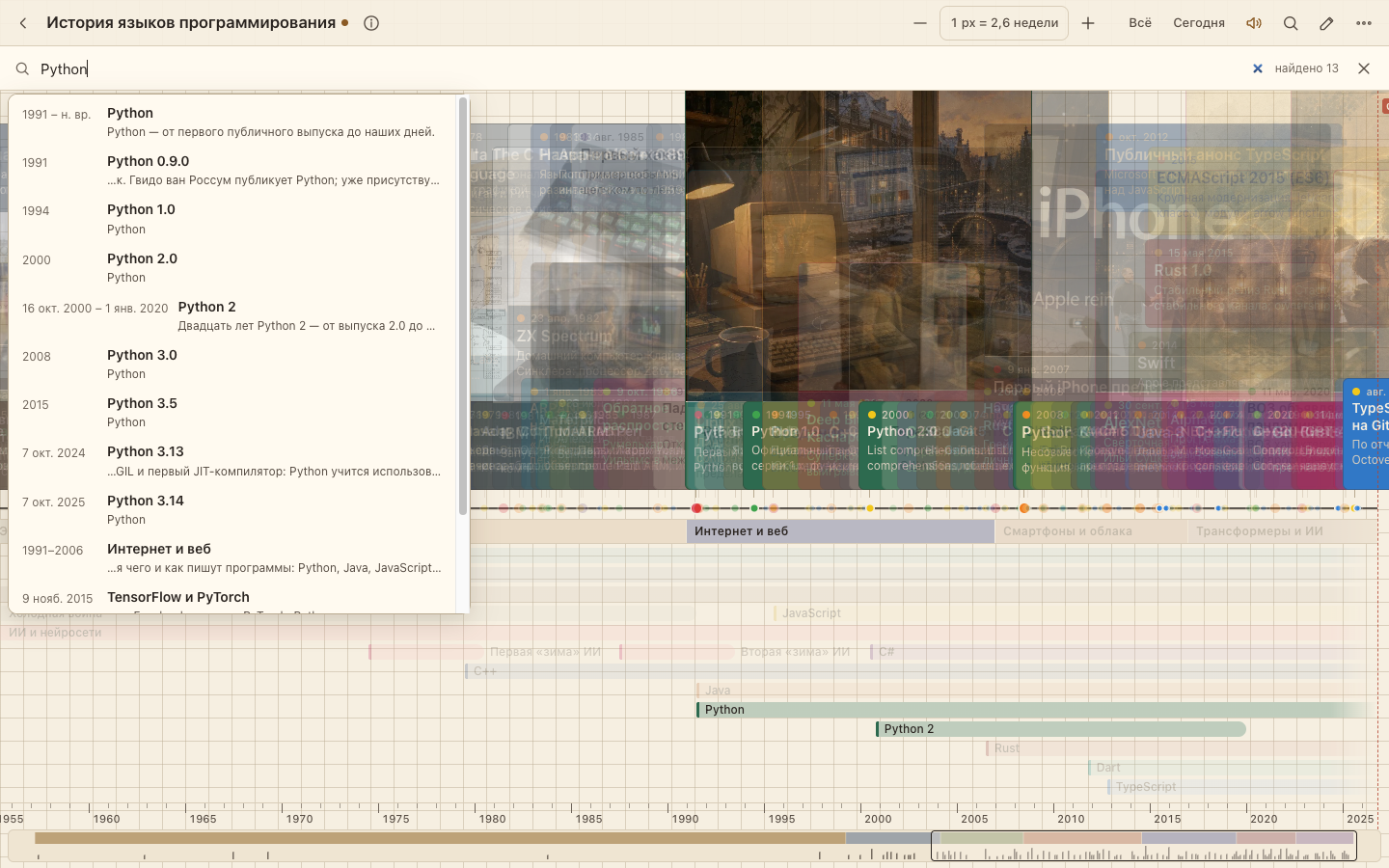Click the green Python span bar
The image size is (1389, 868).
[x=1032, y=710]
